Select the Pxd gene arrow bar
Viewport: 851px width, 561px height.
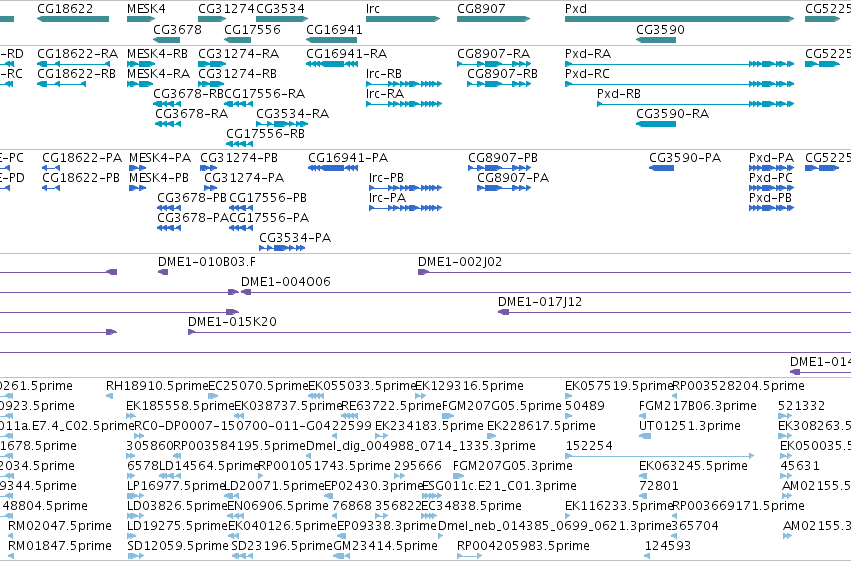[x=679, y=19]
